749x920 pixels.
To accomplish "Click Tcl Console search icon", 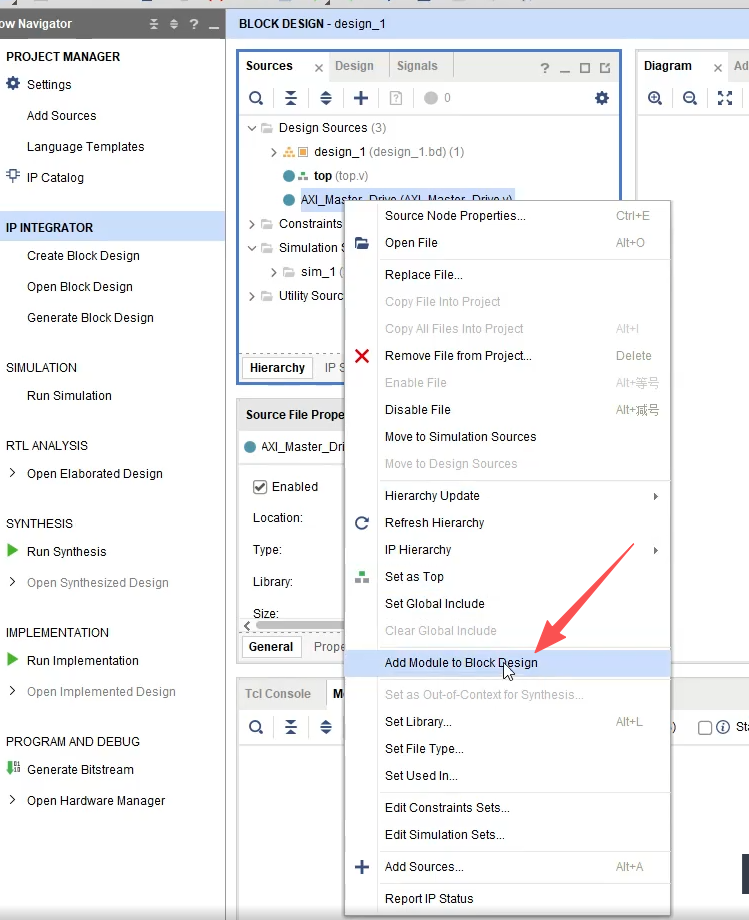I will (256, 728).
